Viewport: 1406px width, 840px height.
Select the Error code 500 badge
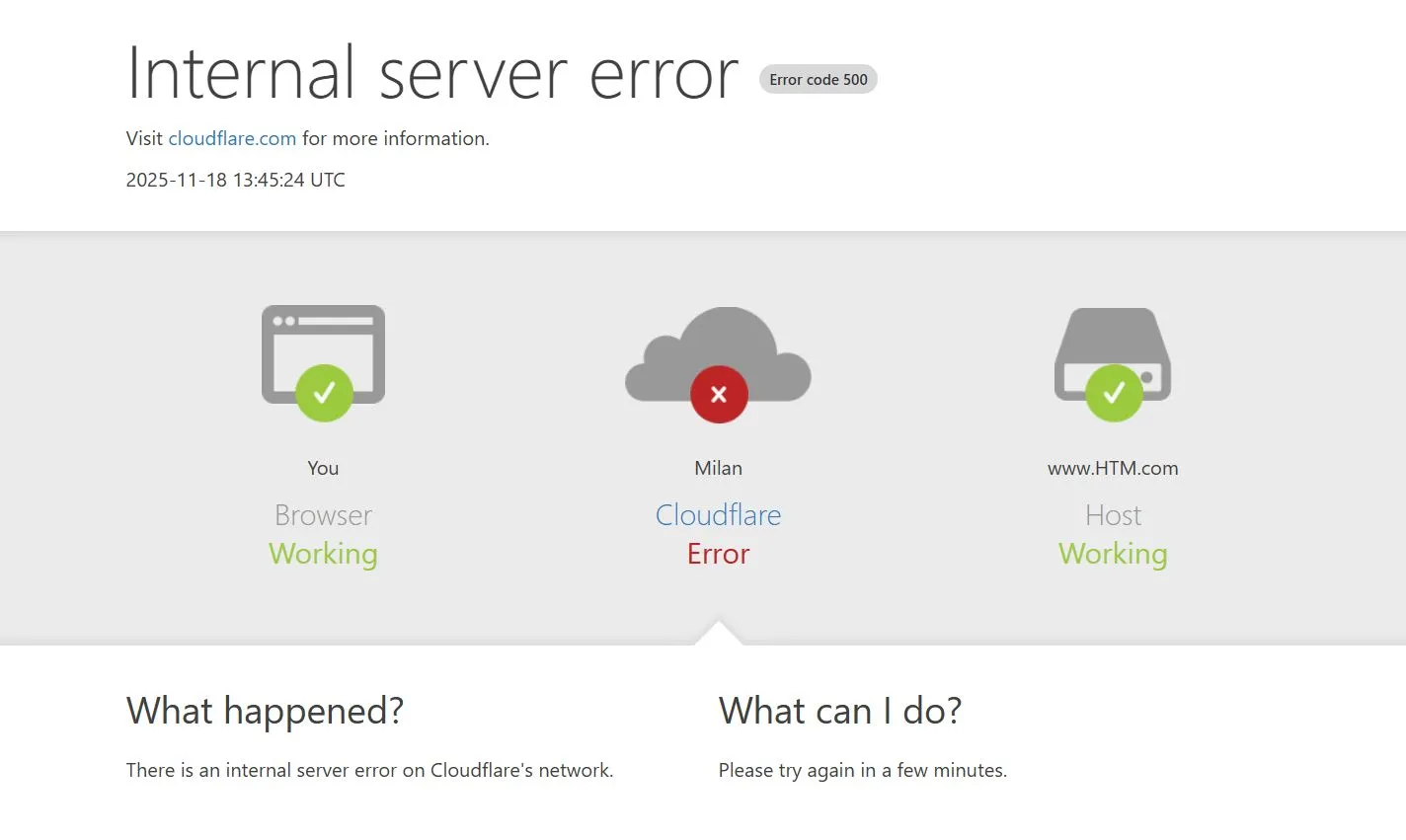[818, 79]
